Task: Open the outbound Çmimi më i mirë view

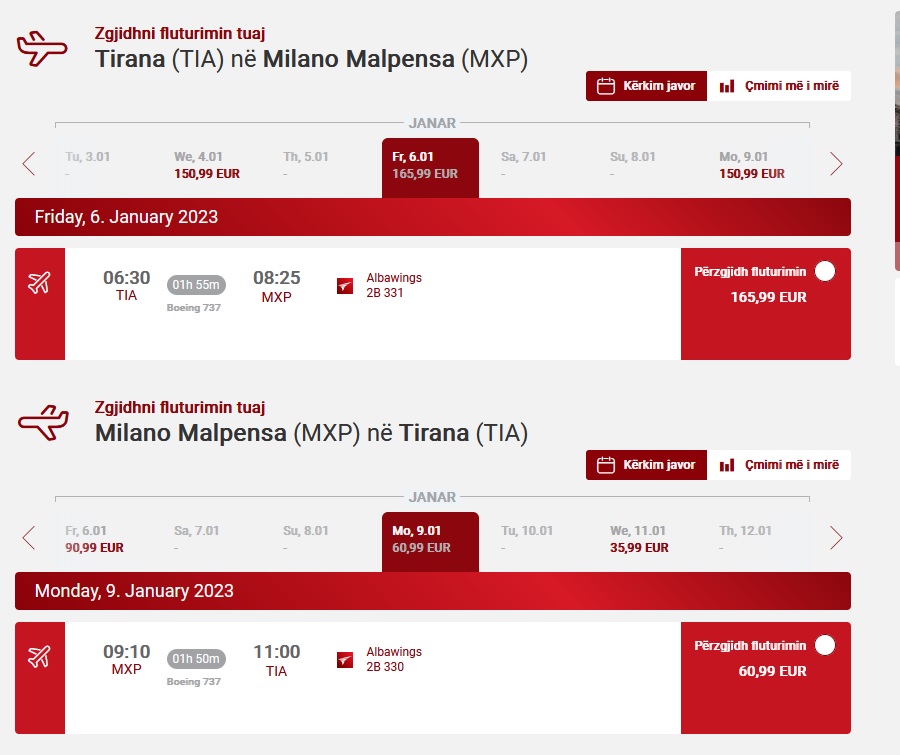Action: click(779, 86)
